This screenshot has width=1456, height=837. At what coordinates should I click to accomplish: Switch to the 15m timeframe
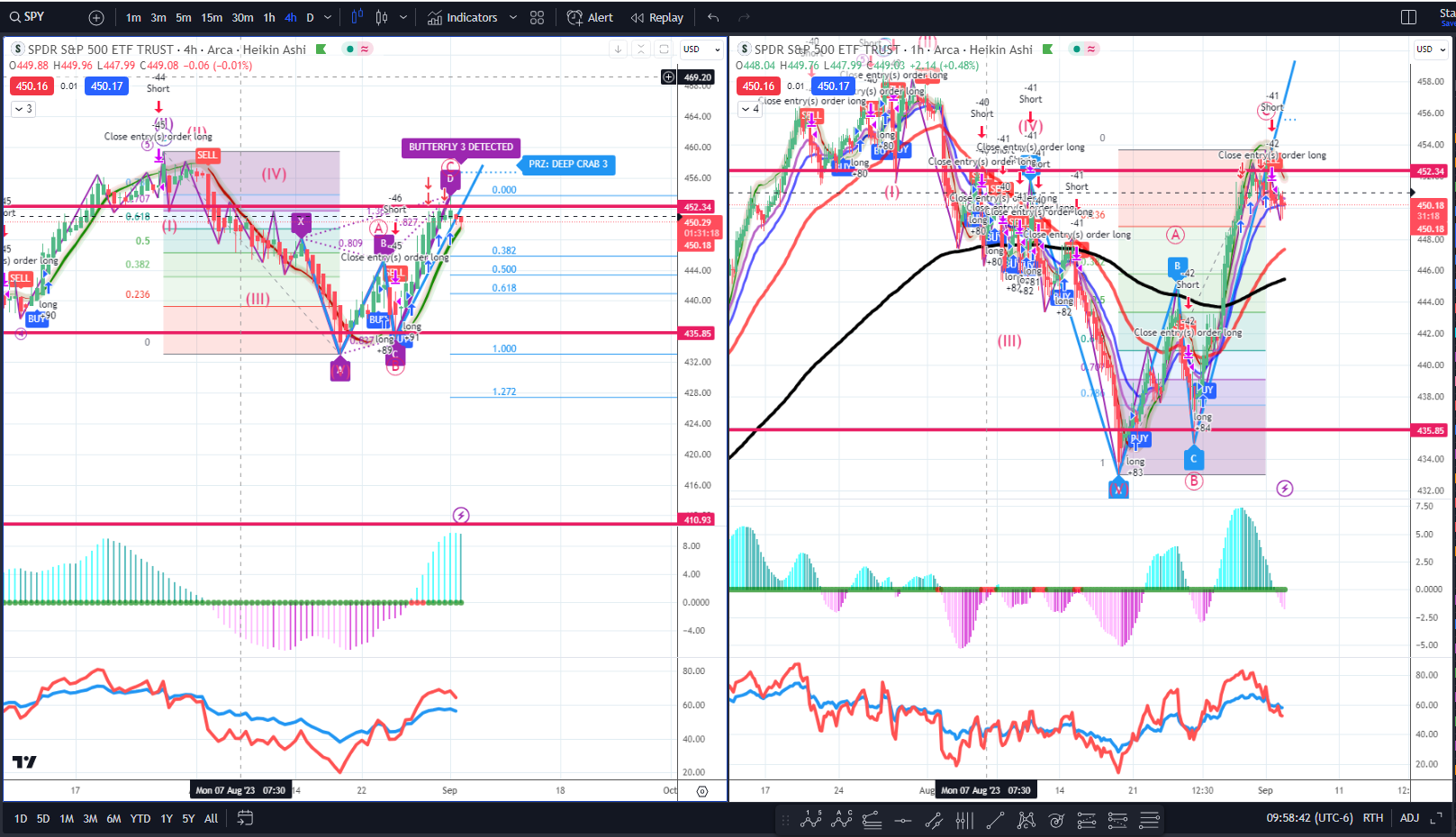tap(212, 18)
